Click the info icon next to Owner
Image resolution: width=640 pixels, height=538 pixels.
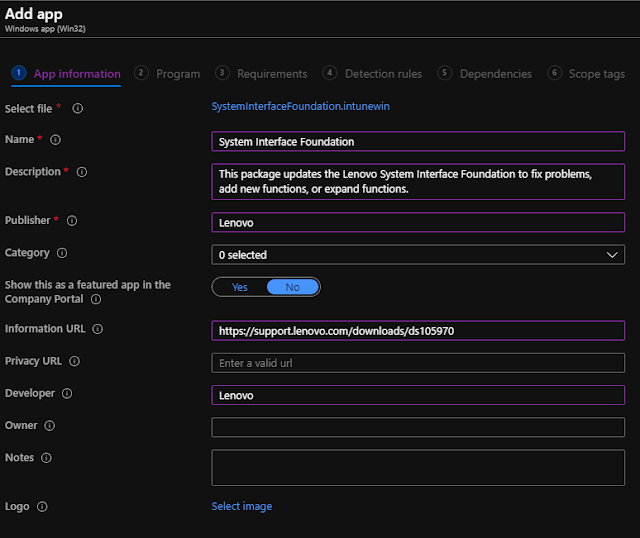(x=50, y=426)
